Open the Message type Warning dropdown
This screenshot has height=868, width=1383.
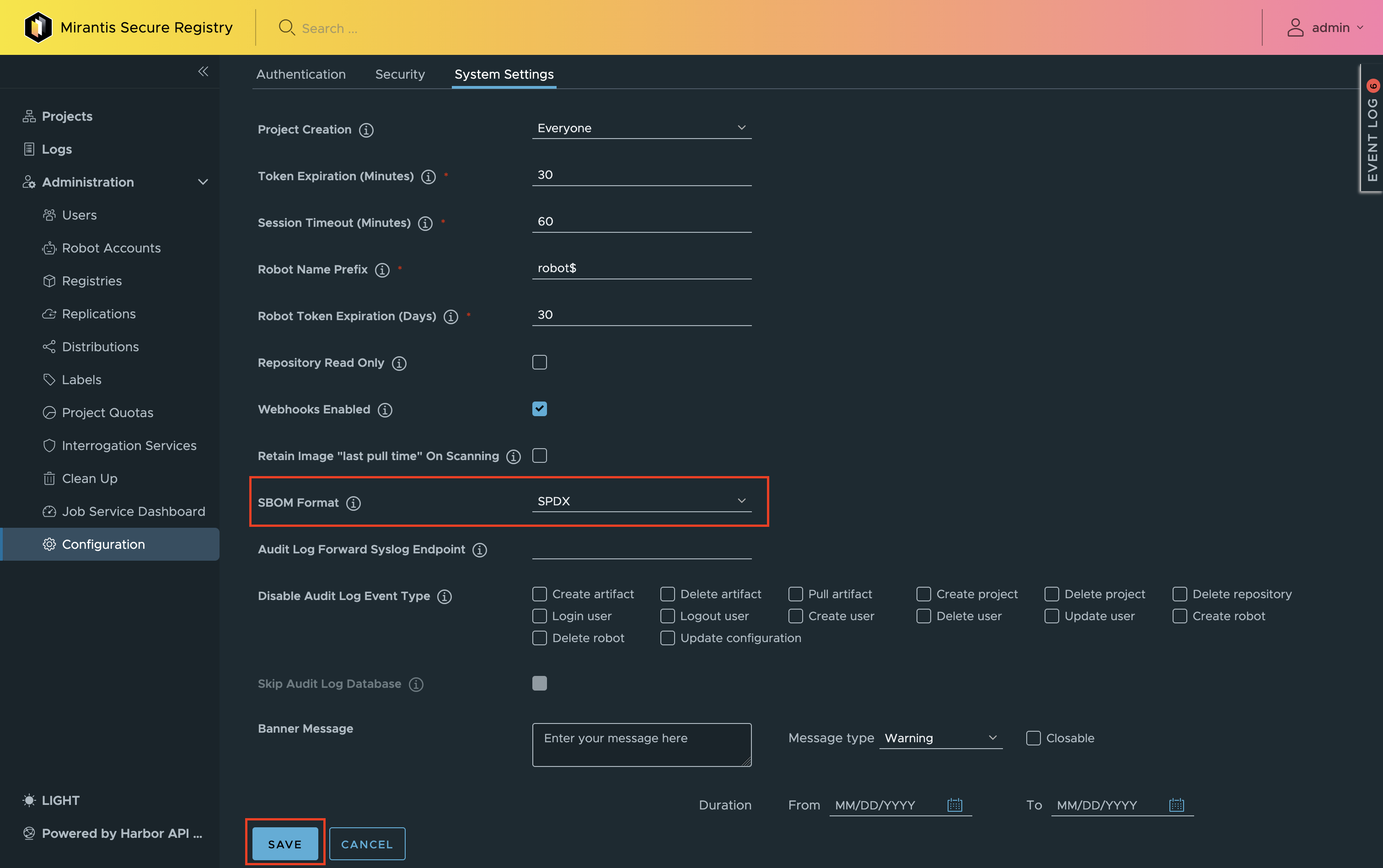click(941, 738)
